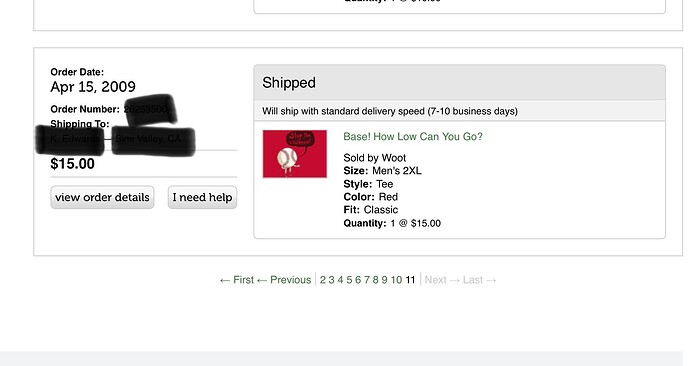Jump to page 8 in pagination

point(375,280)
